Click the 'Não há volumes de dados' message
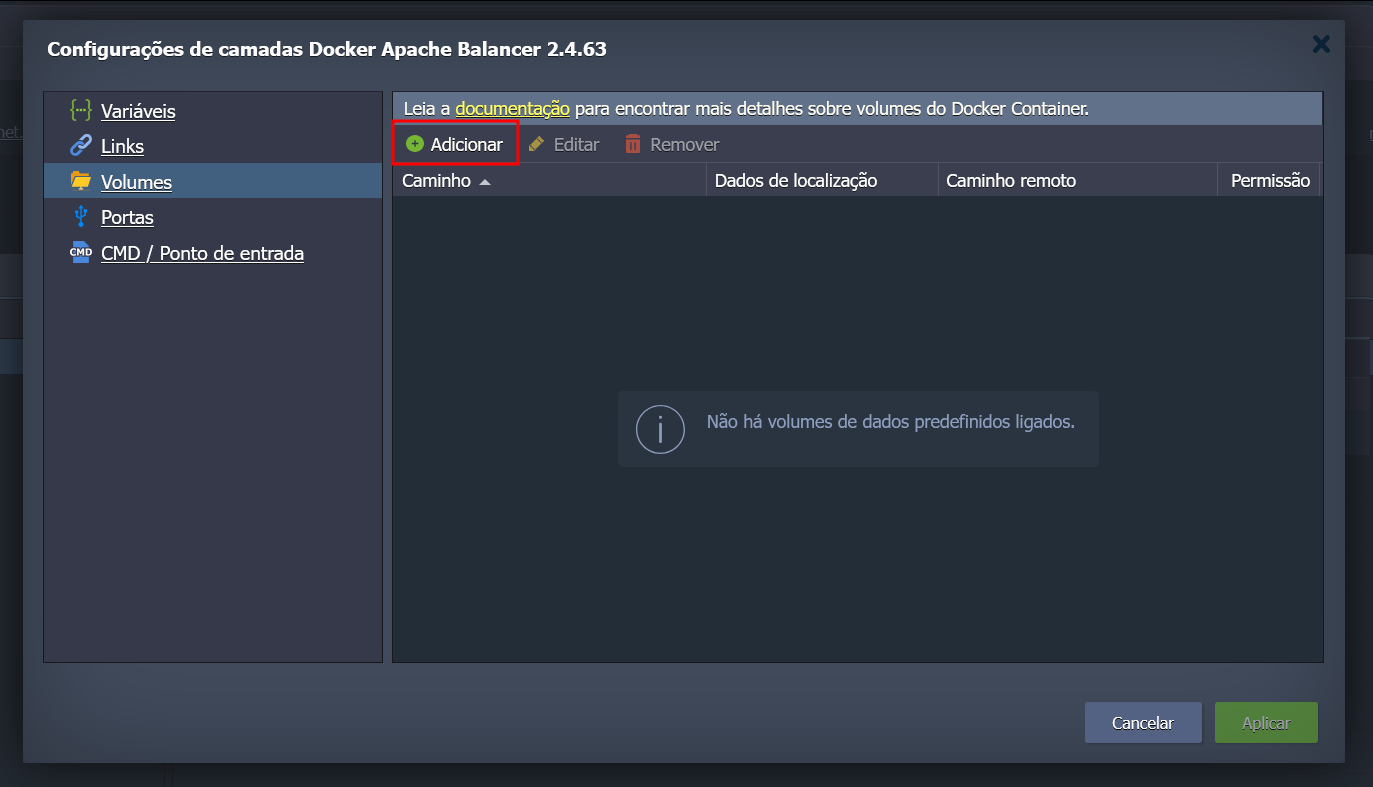Image resolution: width=1373 pixels, height=787 pixels. (891, 422)
